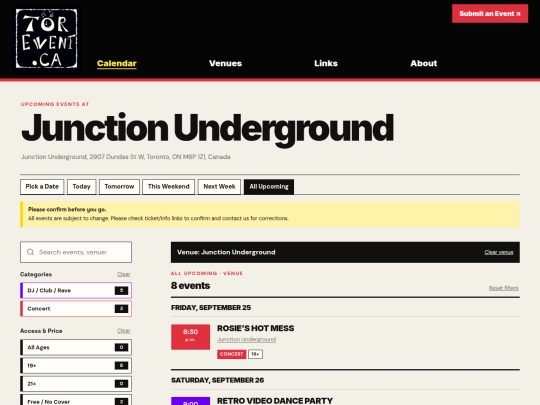Select the Today date filter
Viewport: 540px width, 405px height.
81,187
